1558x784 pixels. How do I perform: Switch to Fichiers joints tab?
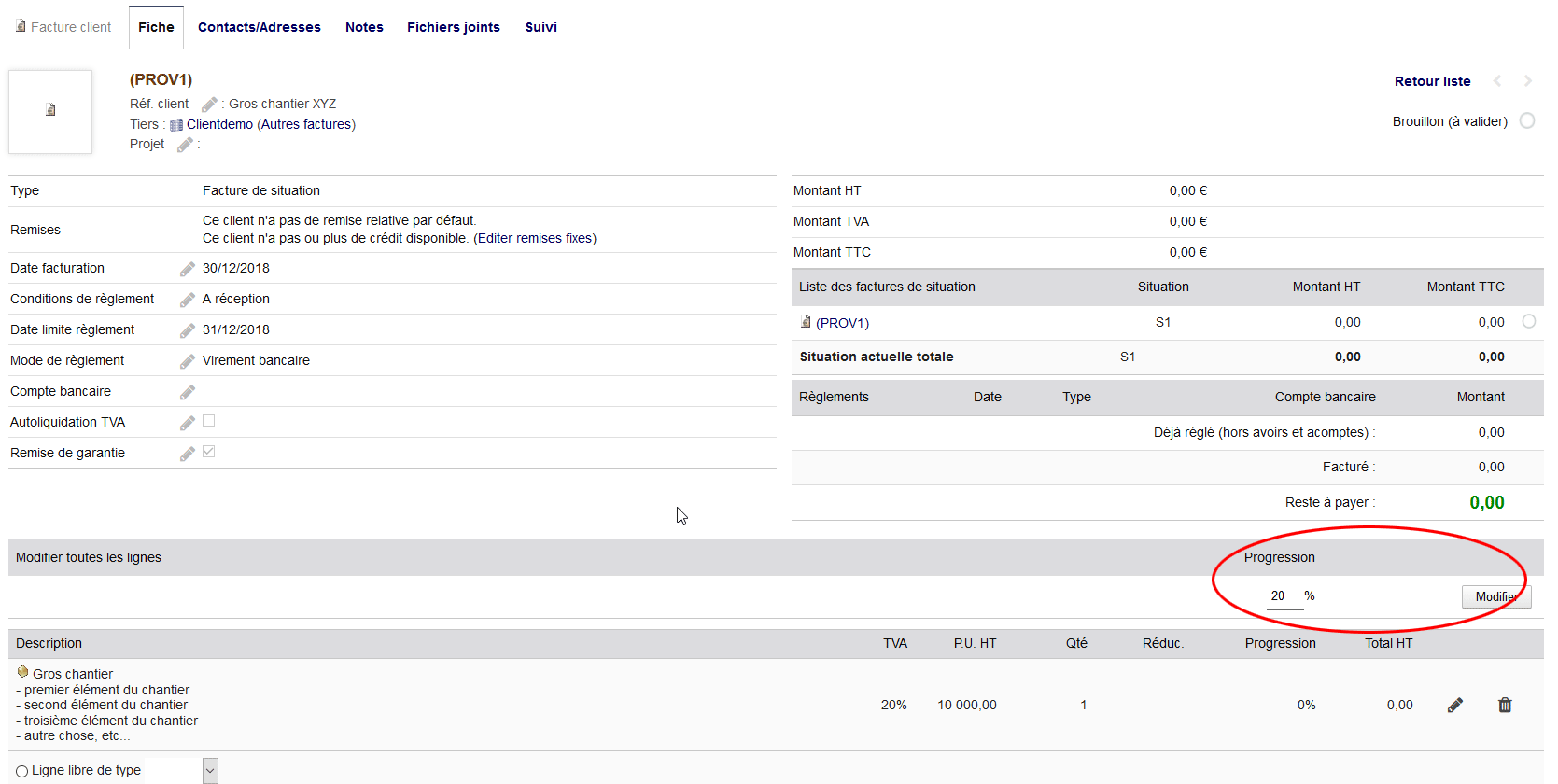(x=453, y=27)
